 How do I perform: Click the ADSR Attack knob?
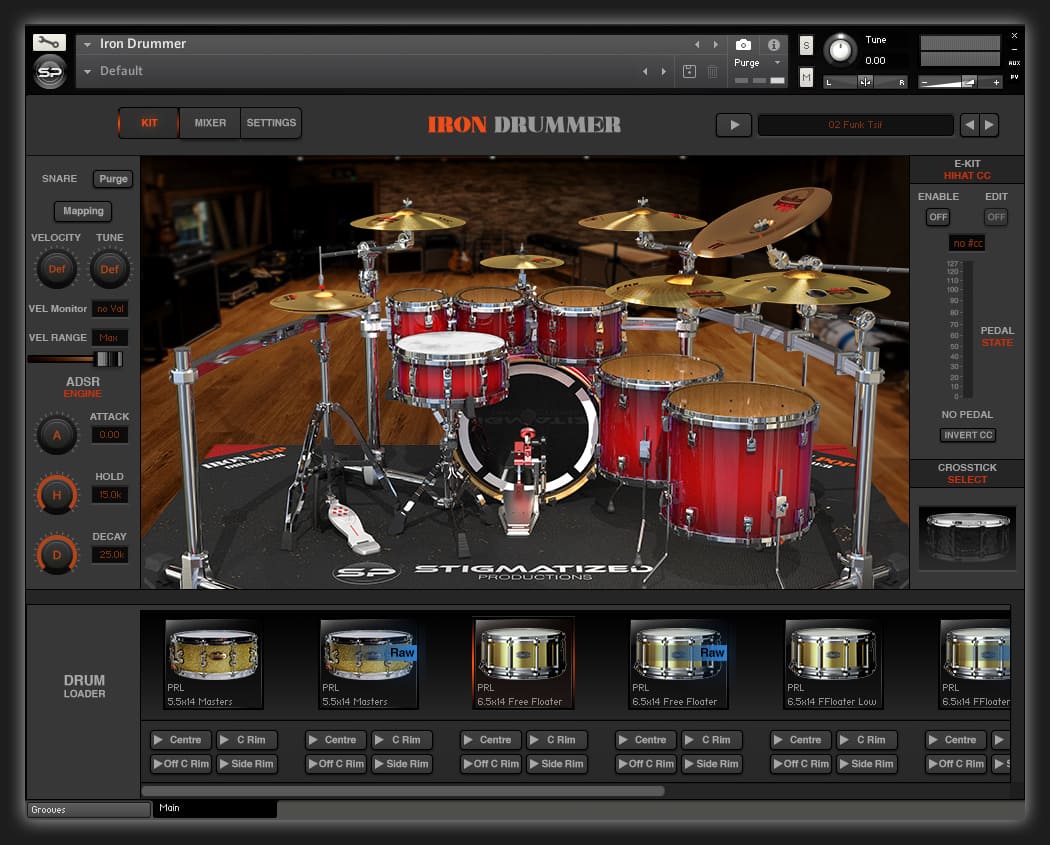pos(57,435)
